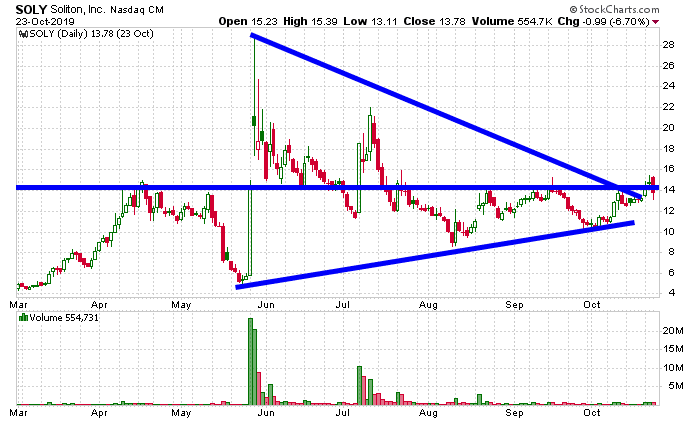Click the 26 price axis label
Screen dimensions: 700x421
(x=668, y=66)
